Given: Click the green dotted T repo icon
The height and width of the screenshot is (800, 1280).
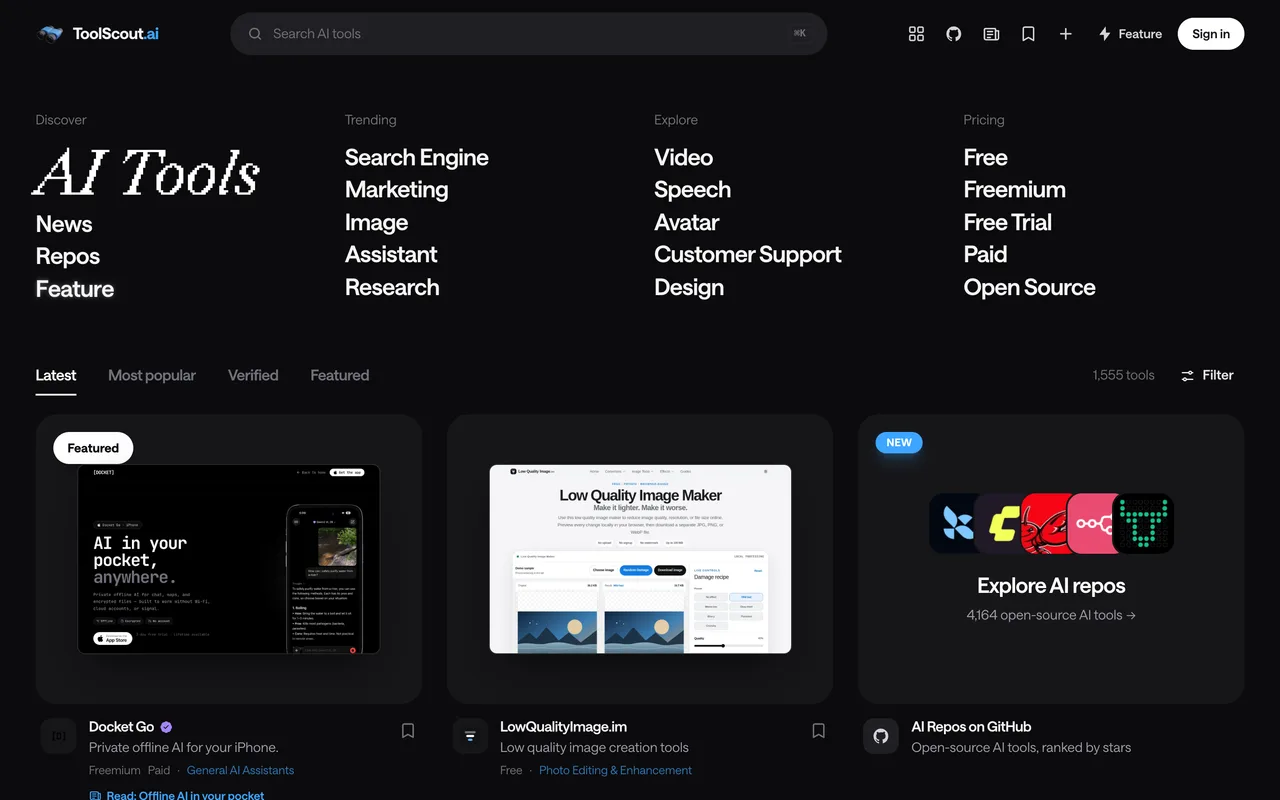Looking at the screenshot, I should pos(1143,523).
